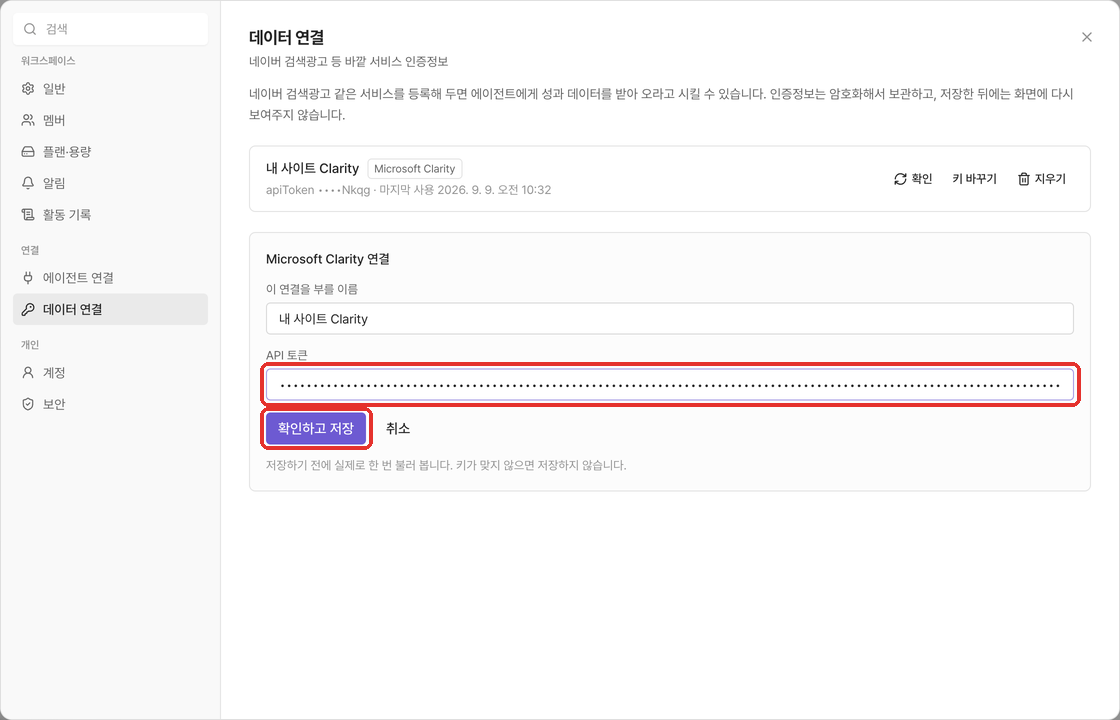Click the 멤버 people icon

click(28, 120)
